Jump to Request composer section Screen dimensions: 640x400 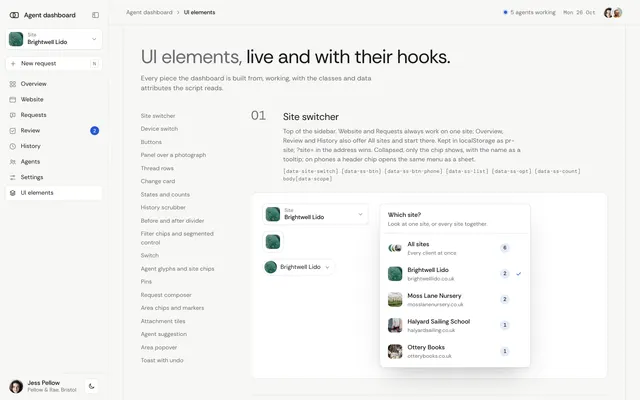click(x=166, y=295)
